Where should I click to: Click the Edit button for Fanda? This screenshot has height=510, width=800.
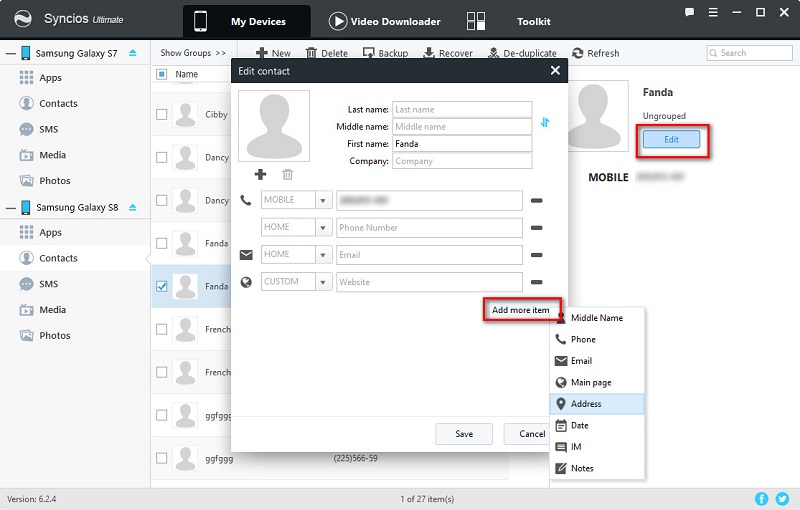(x=671, y=139)
